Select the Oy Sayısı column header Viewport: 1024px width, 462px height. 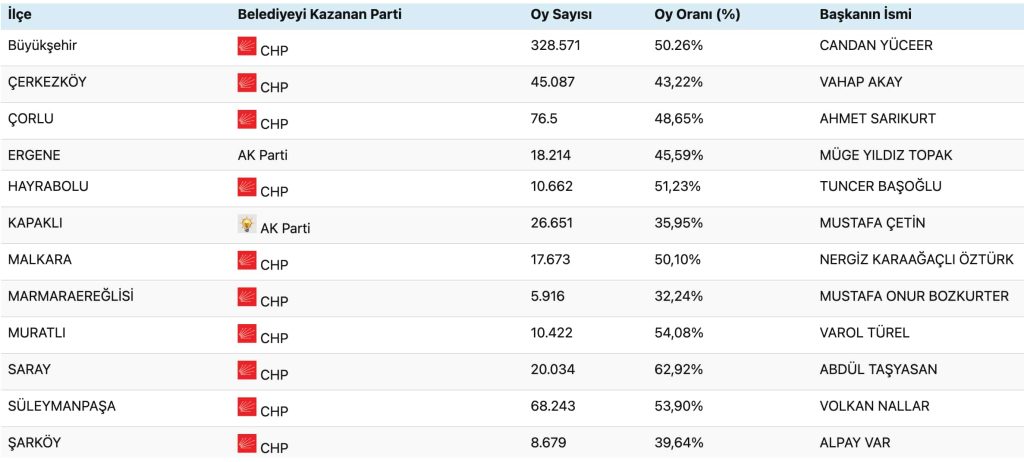[x=561, y=15]
